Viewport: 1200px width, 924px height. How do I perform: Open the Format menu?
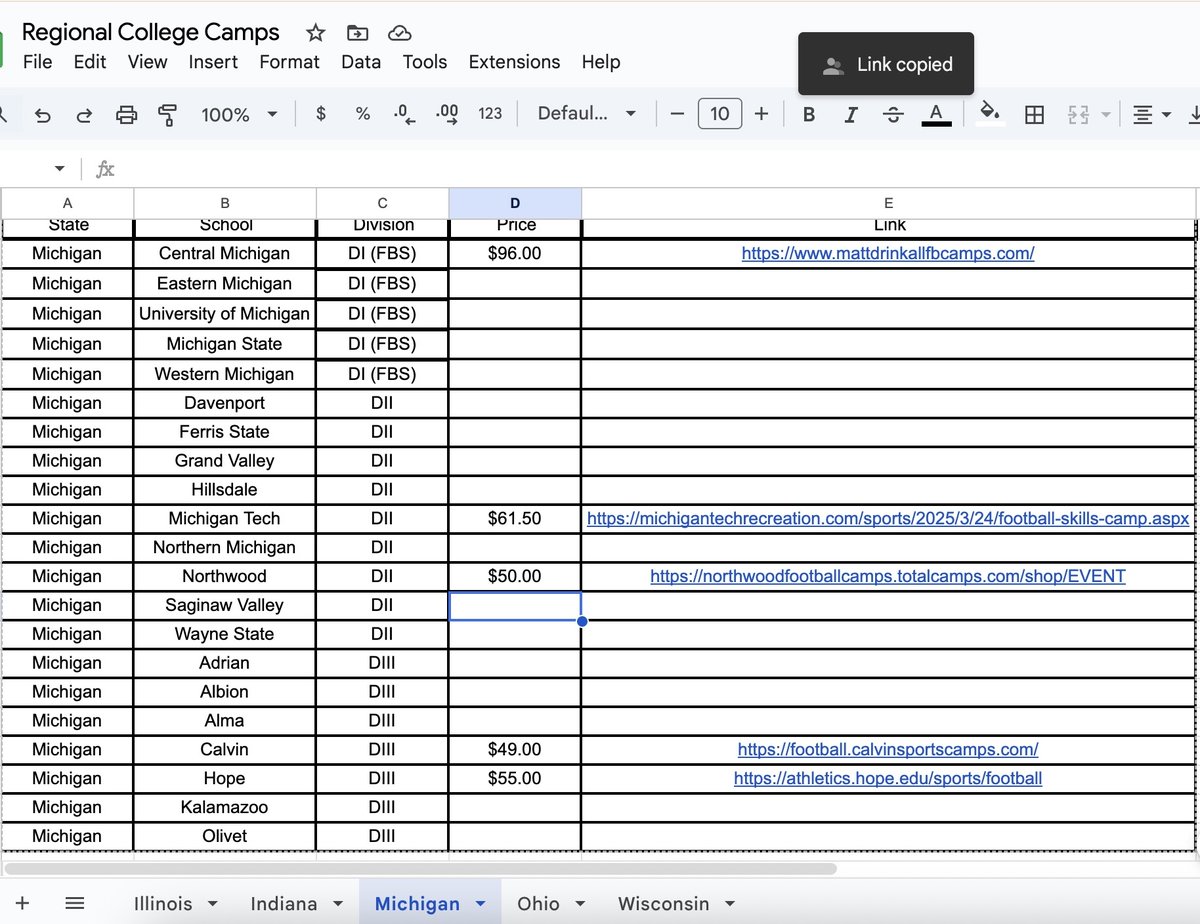pyautogui.click(x=289, y=62)
